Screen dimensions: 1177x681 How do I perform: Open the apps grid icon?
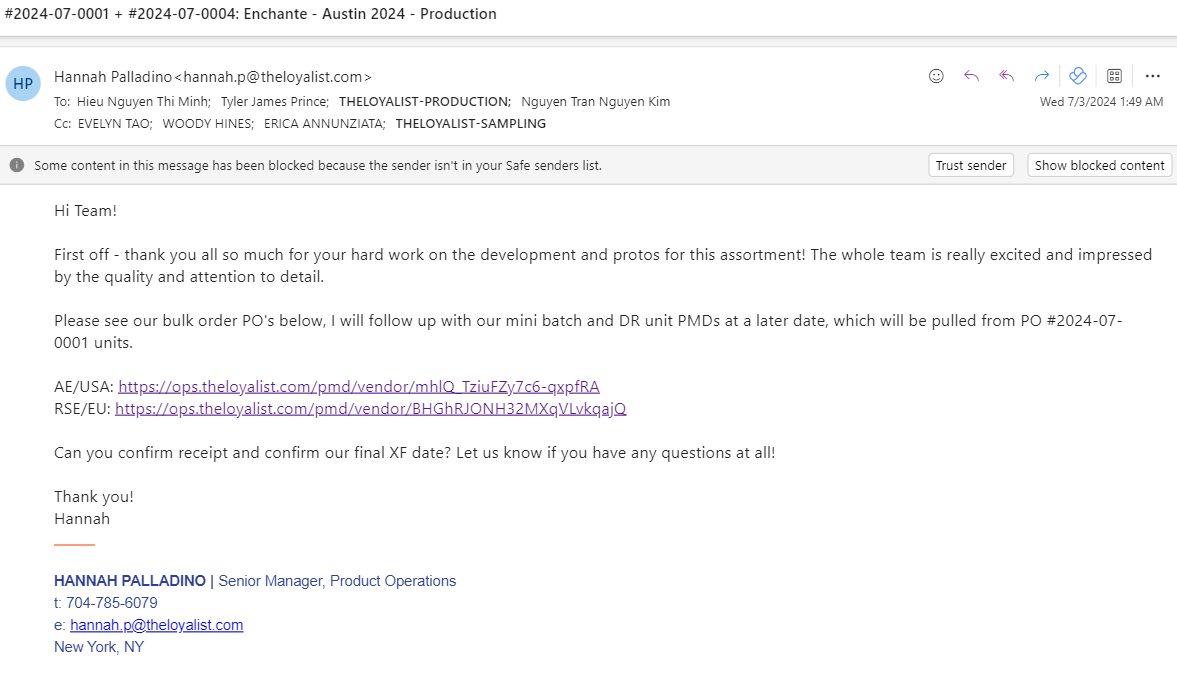point(1115,76)
